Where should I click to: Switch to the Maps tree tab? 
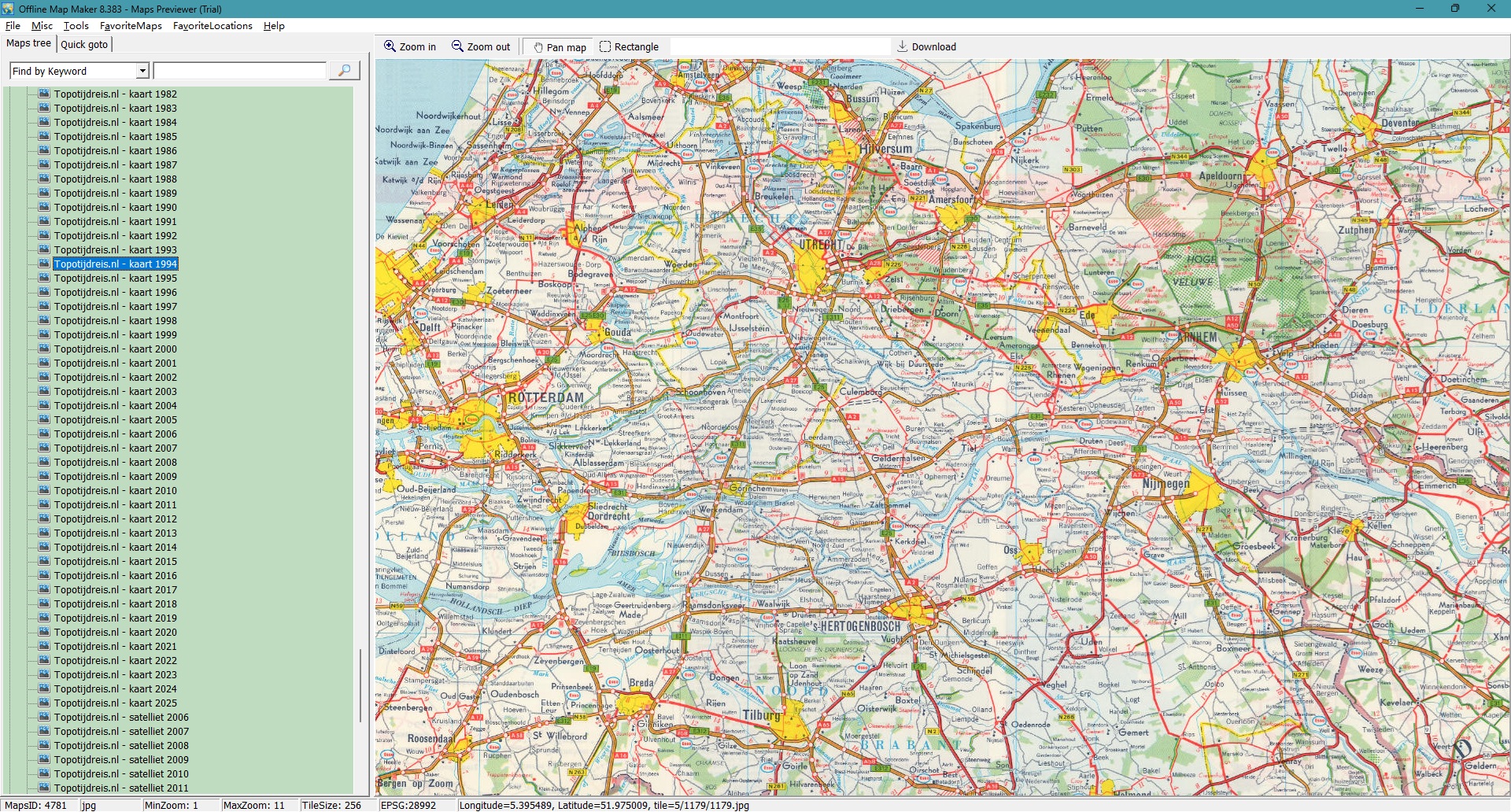pos(28,43)
